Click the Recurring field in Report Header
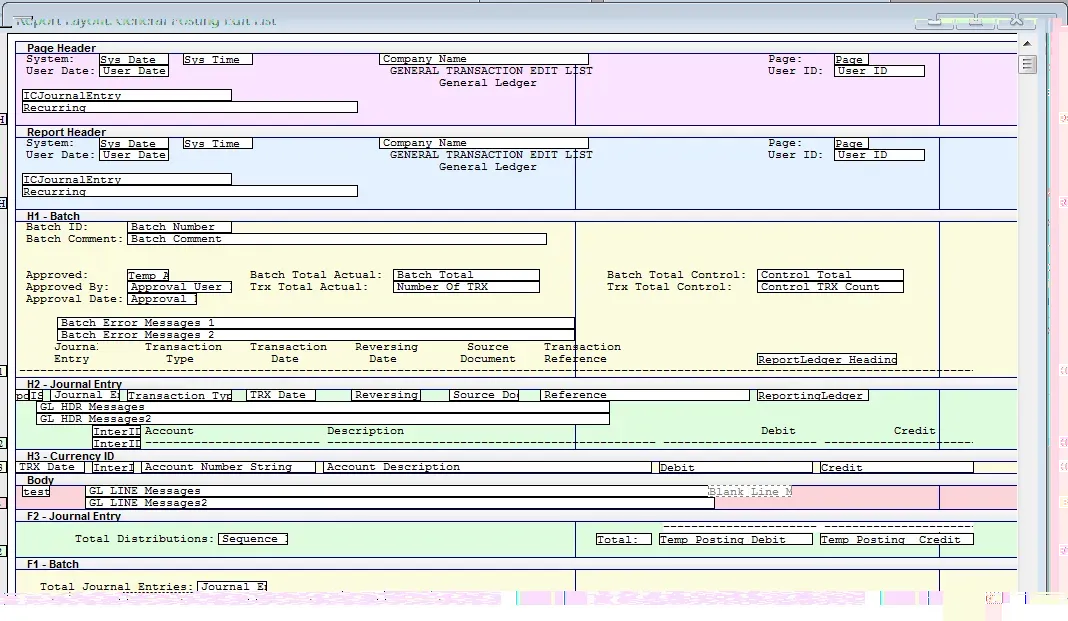Viewport: 1068px width, 621px height. tap(189, 192)
